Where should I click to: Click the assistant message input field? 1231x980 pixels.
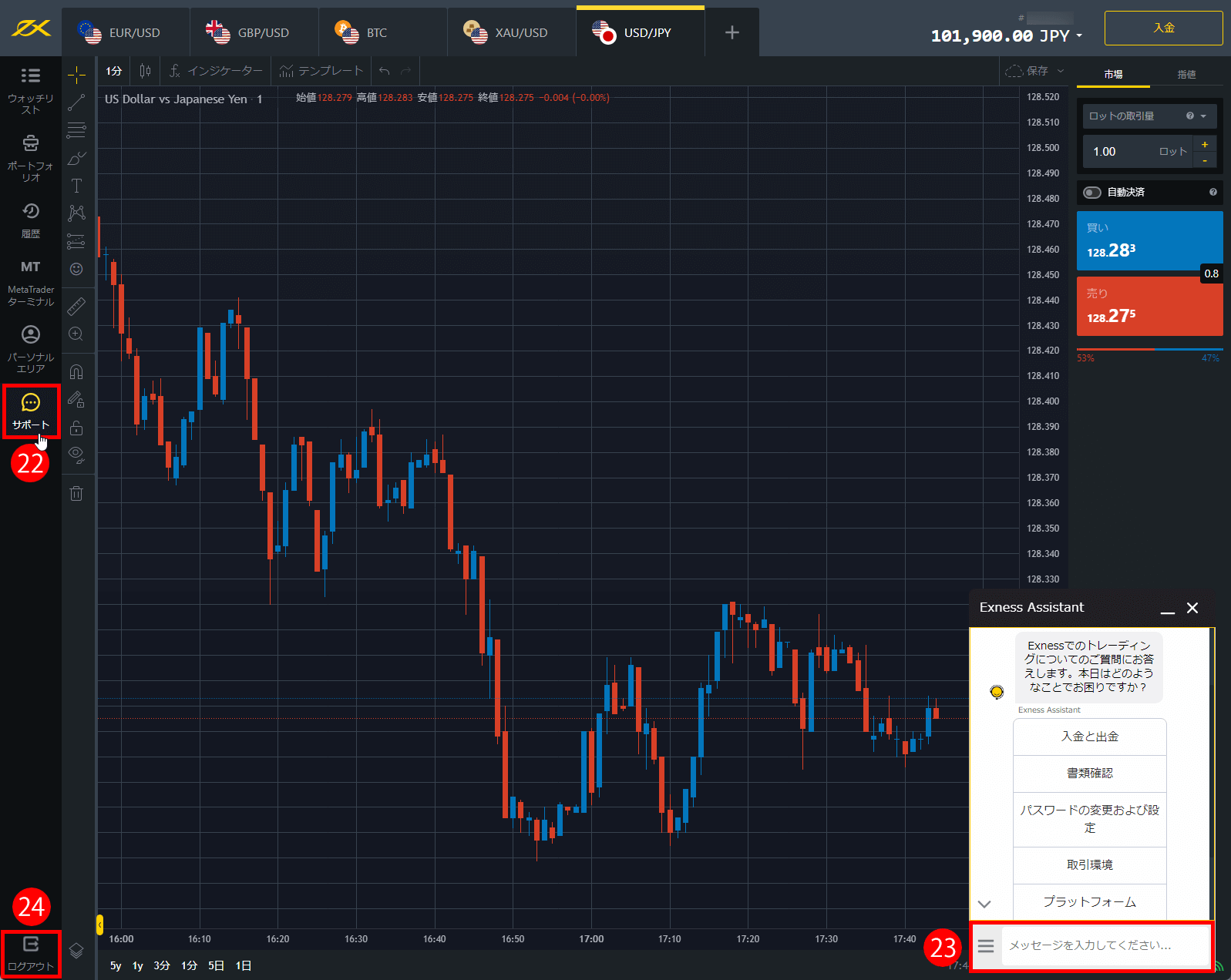coord(1105,945)
